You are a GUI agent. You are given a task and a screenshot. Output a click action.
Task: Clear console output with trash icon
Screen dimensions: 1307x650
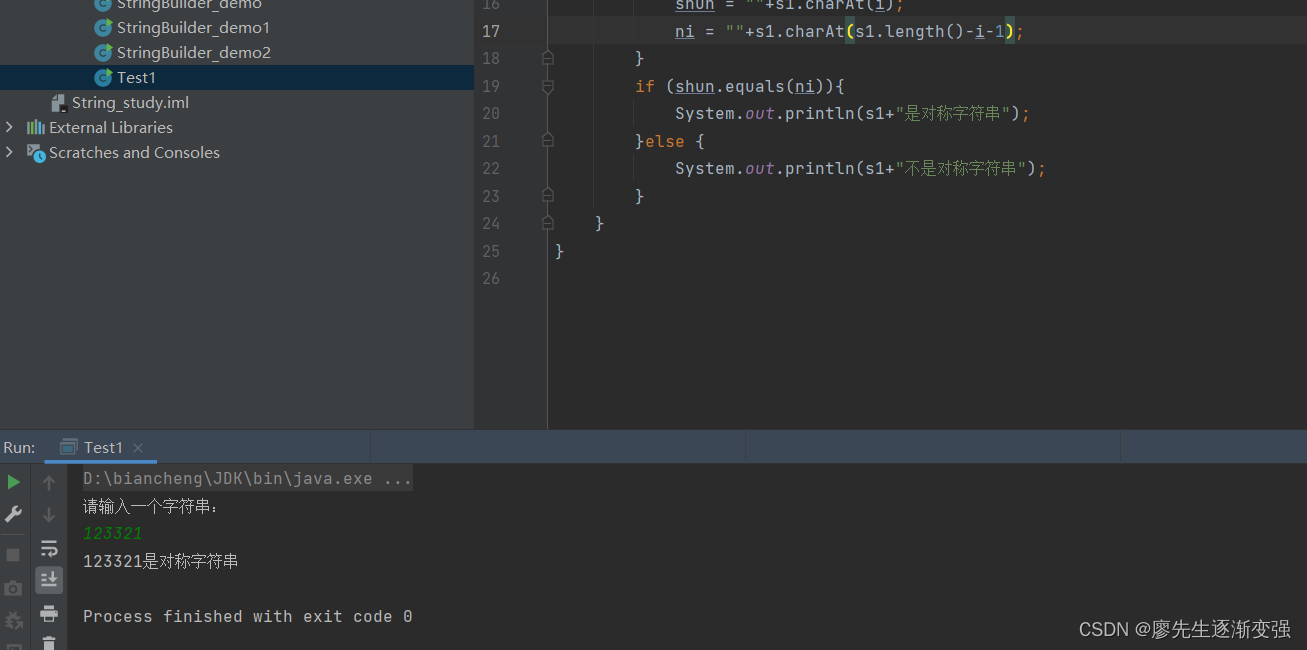(x=49, y=644)
